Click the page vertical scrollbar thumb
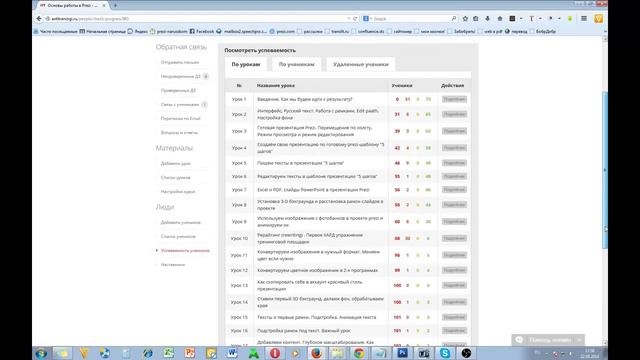This screenshot has width=640, height=360. (x=605, y=170)
